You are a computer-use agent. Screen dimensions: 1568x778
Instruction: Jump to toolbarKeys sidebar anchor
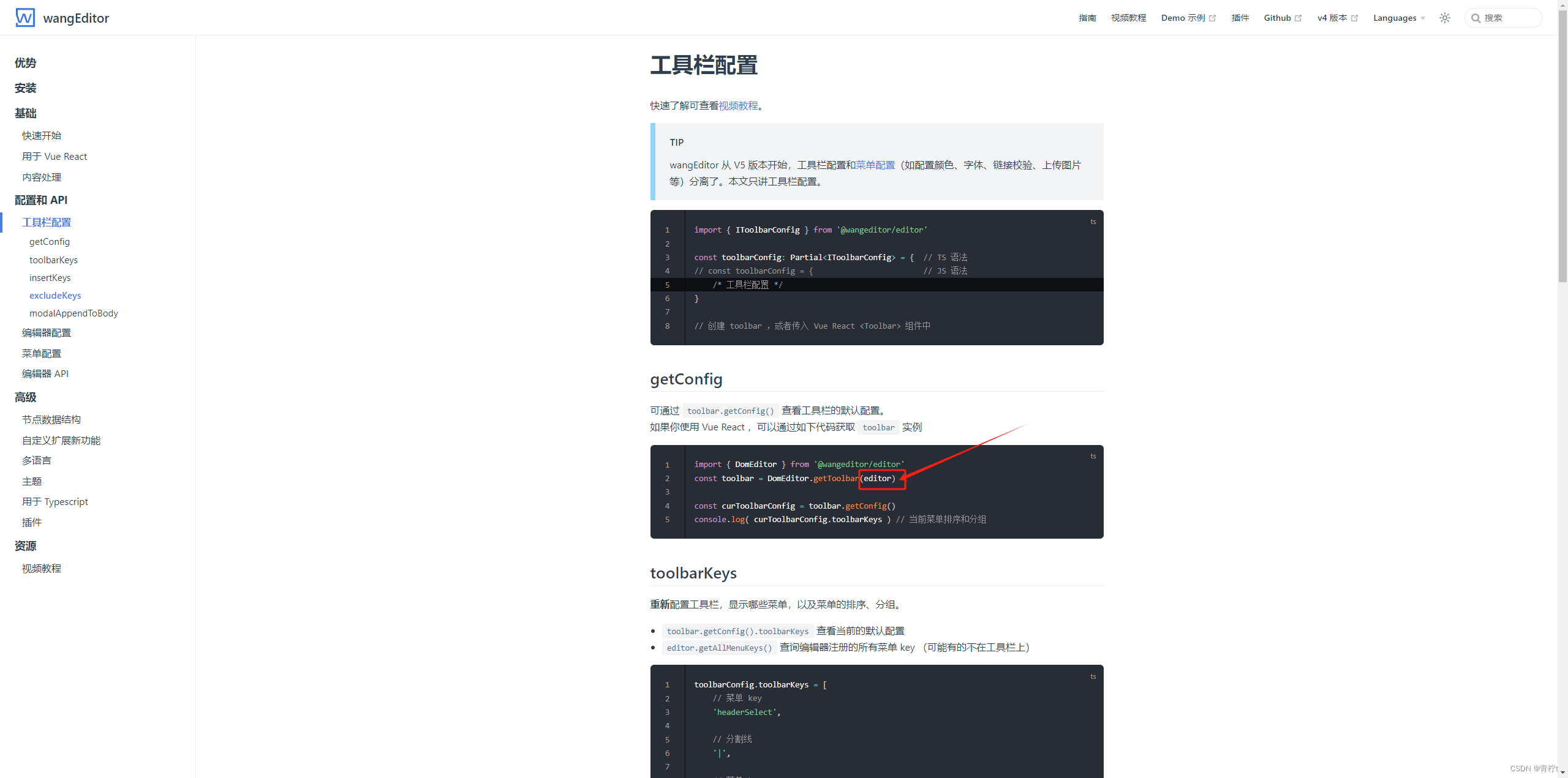(x=53, y=260)
